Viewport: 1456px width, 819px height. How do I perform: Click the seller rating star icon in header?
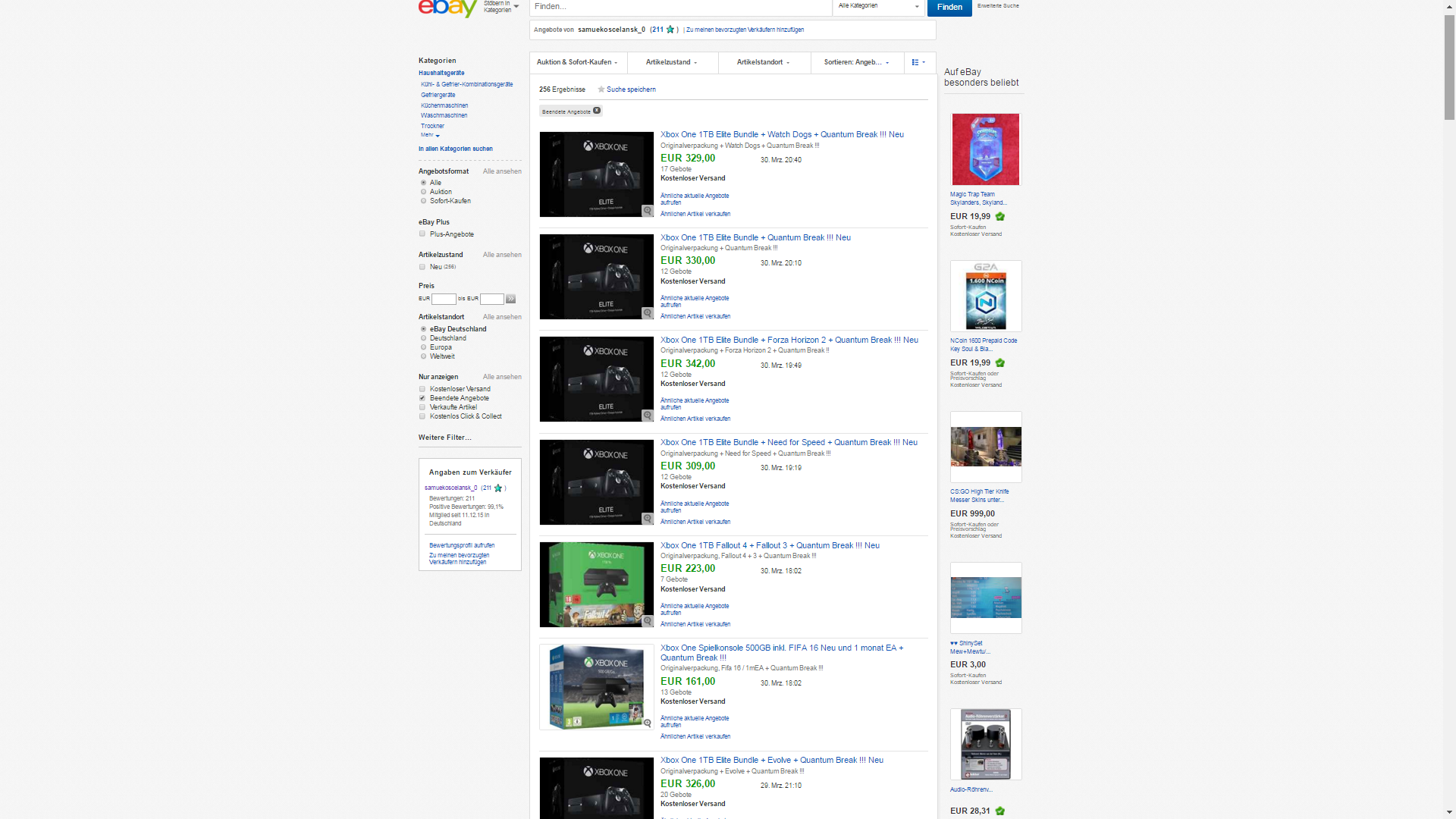[670, 30]
